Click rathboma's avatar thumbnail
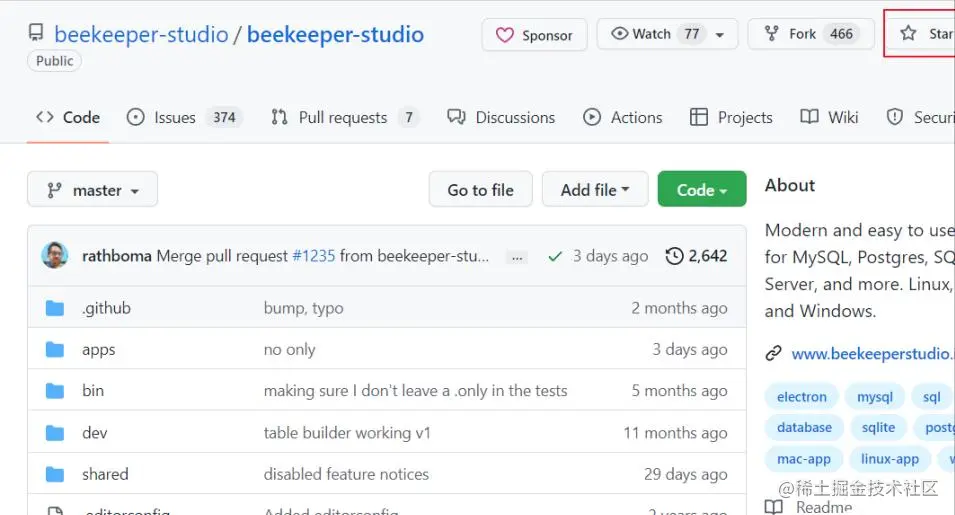955x515 pixels. (55, 255)
